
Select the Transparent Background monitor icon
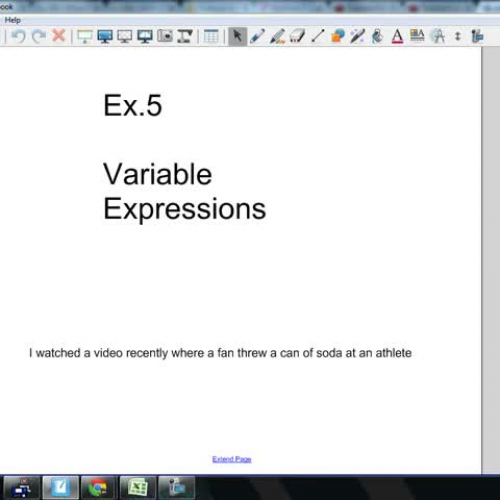click(x=125, y=36)
